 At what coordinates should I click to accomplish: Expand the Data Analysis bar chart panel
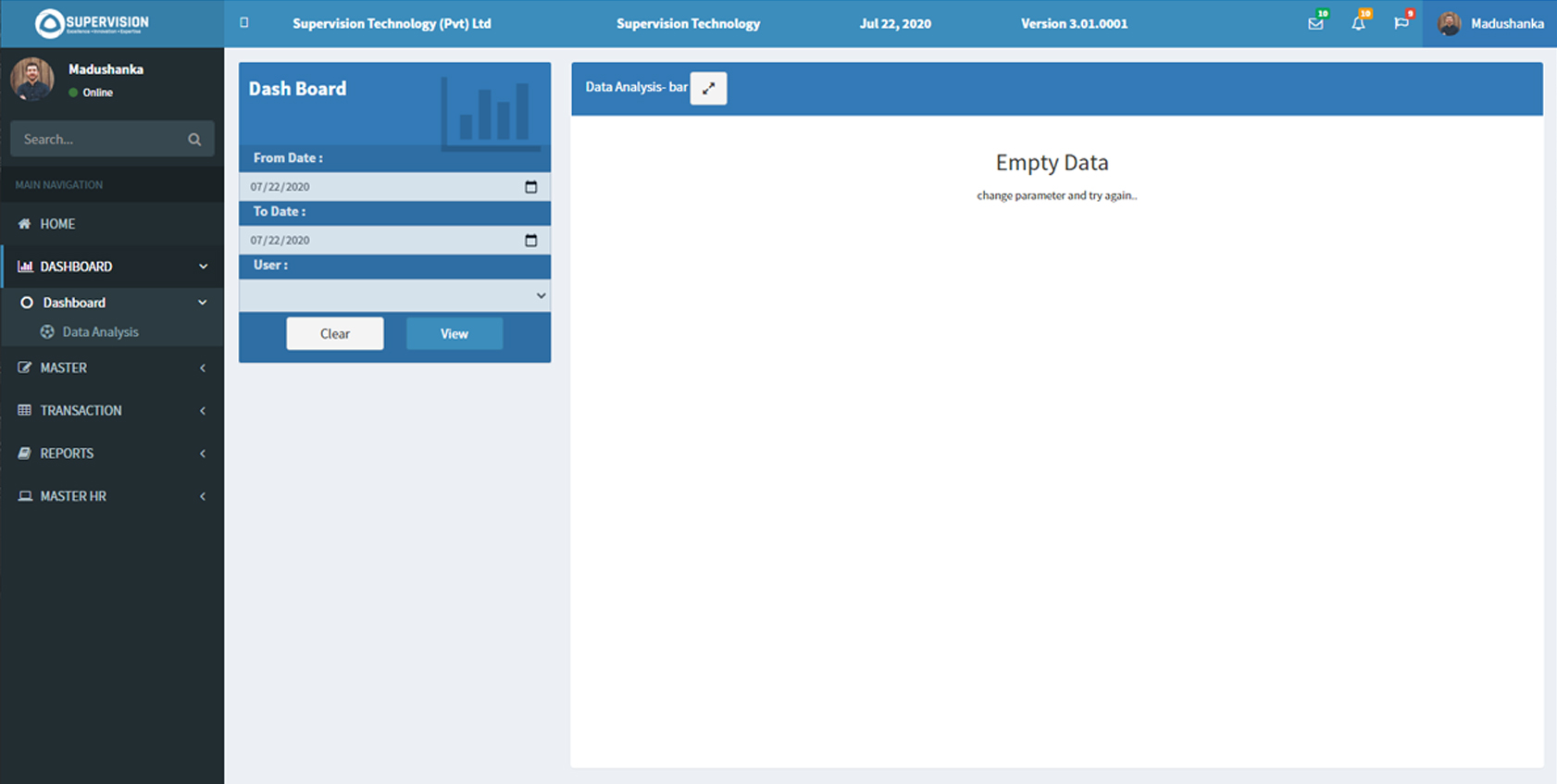[708, 88]
